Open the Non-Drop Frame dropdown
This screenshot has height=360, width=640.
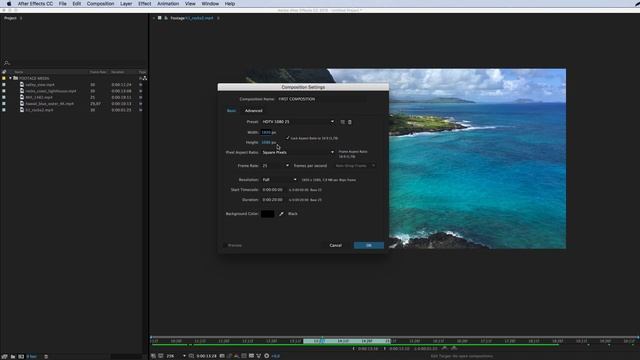pos(355,166)
